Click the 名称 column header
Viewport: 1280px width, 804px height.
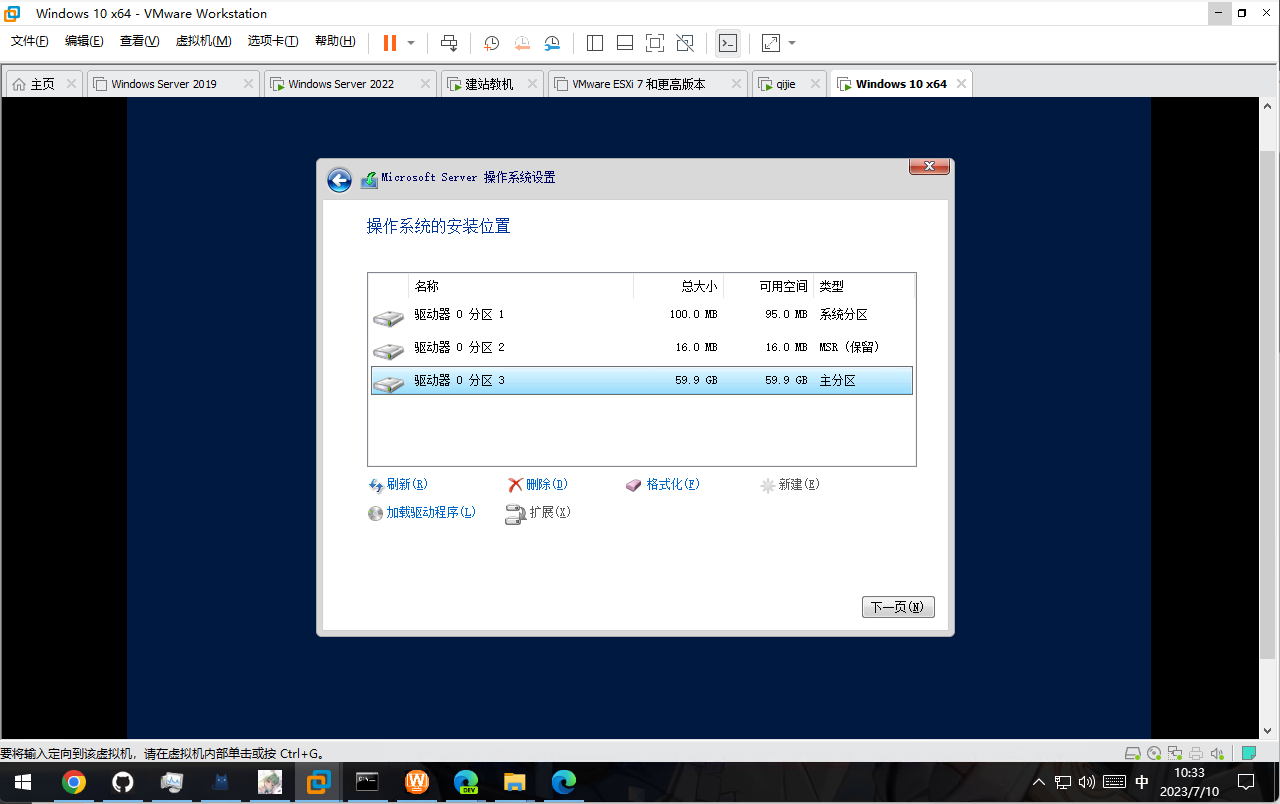click(x=521, y=286)
